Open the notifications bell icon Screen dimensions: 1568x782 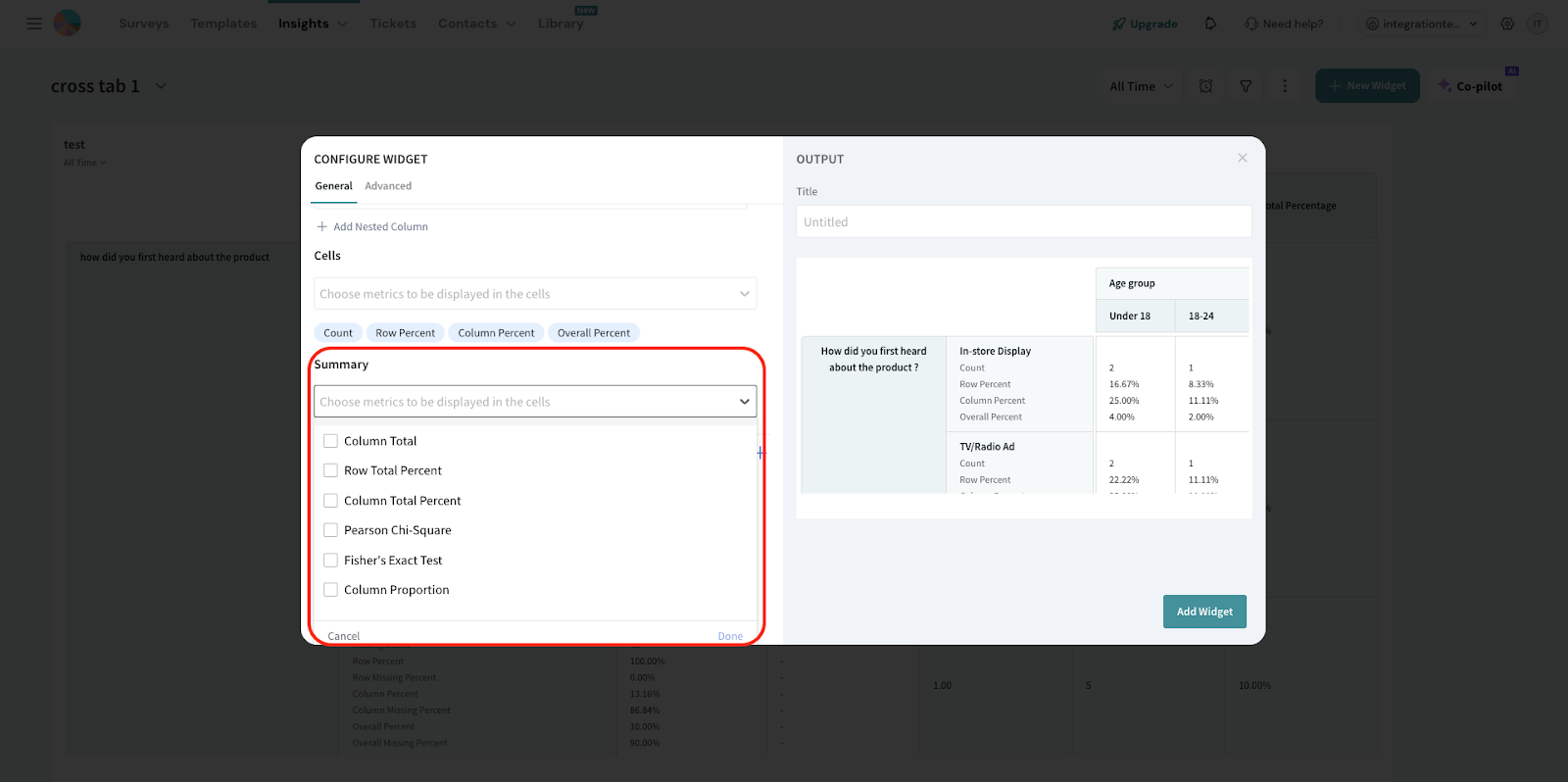coord(1210,24)
